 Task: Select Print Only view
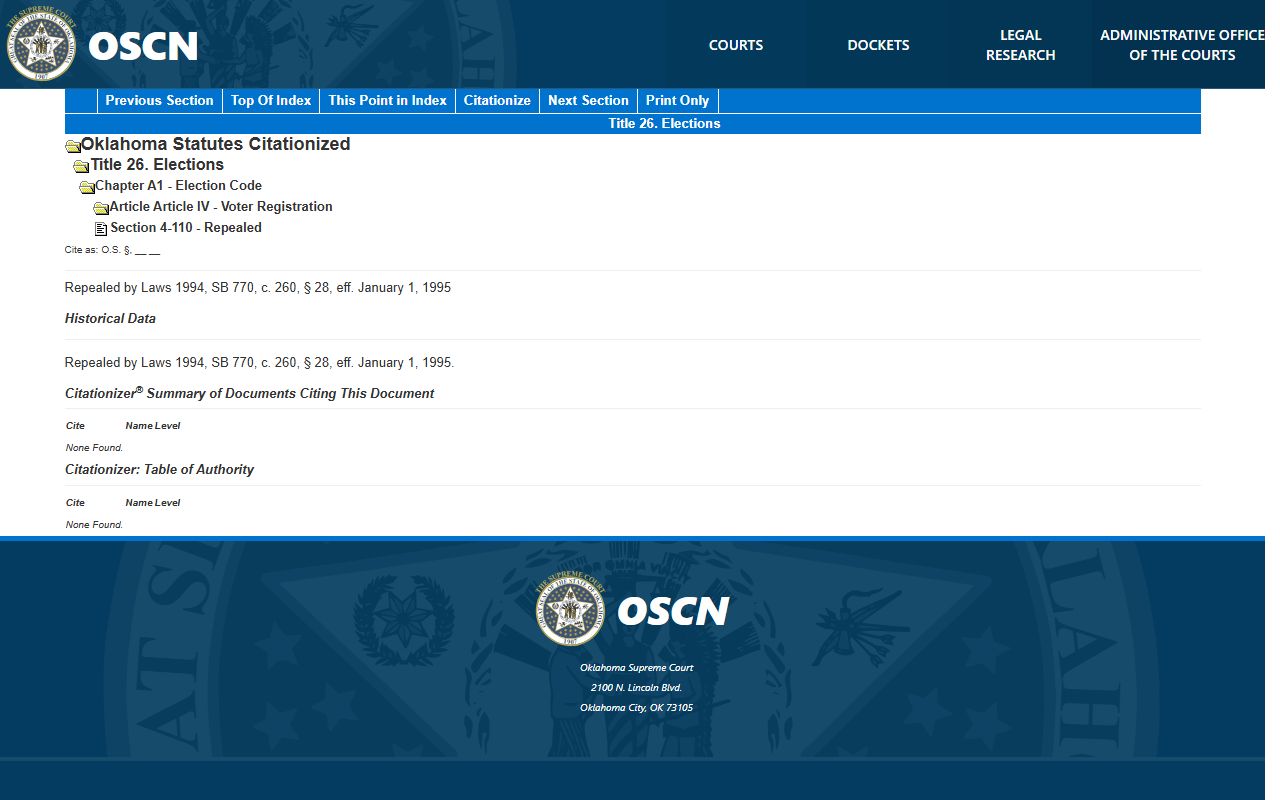[x=677, y=100]
